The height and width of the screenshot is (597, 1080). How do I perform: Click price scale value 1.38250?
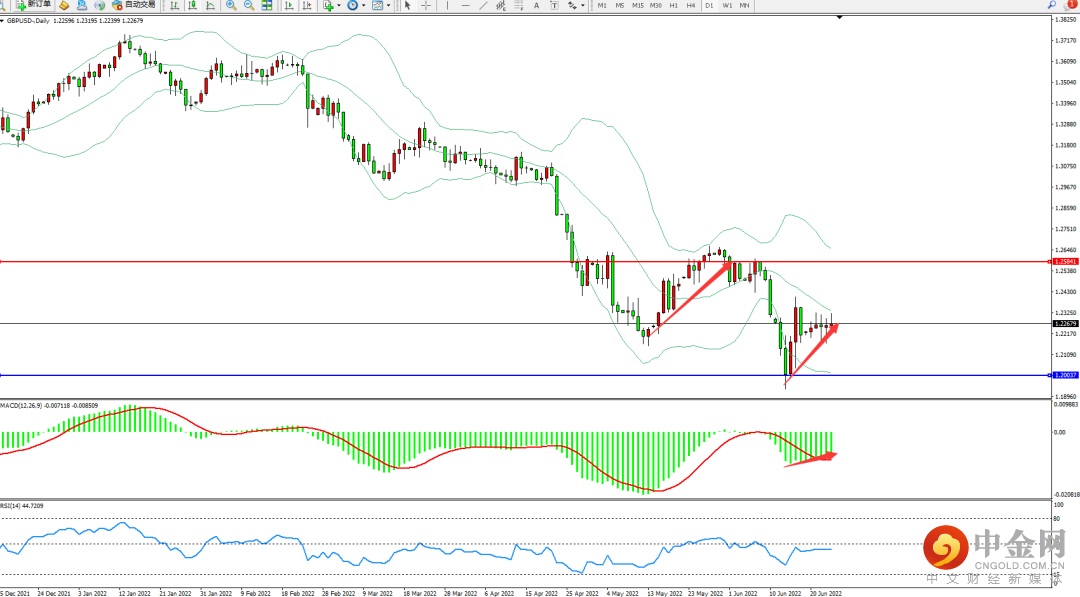pos(1065,19)
